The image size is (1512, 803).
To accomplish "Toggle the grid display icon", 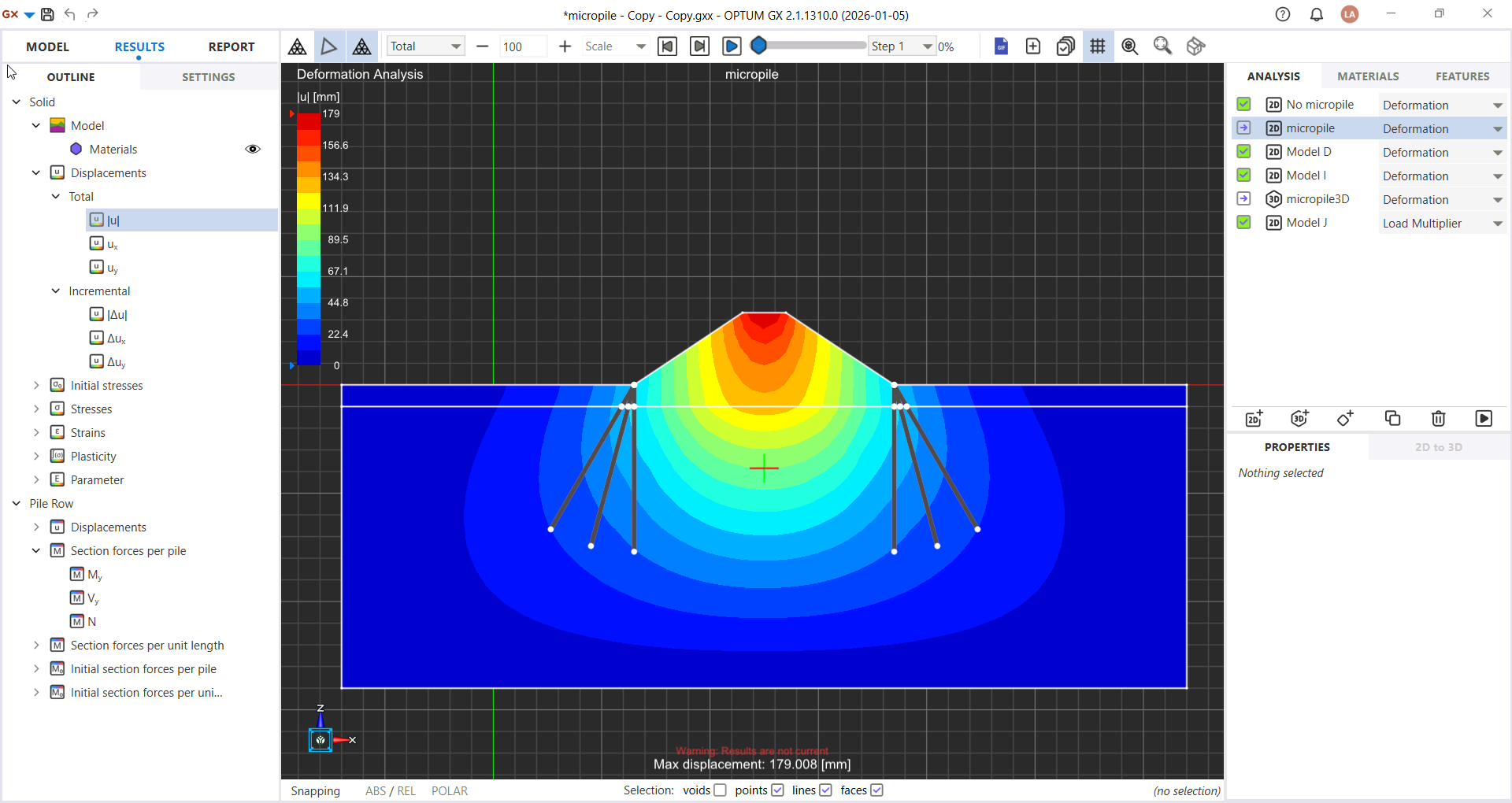I will coord(1097,46).
